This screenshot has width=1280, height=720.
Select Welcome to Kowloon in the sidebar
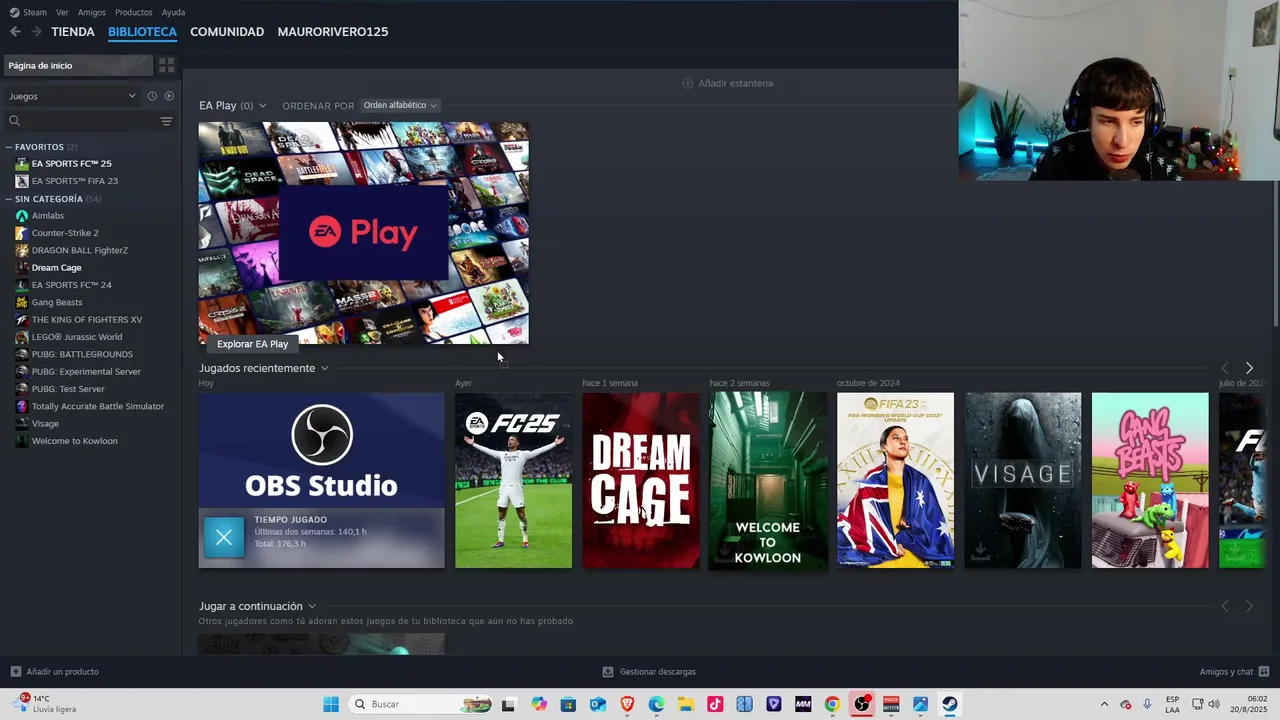(x=74, y=441)
